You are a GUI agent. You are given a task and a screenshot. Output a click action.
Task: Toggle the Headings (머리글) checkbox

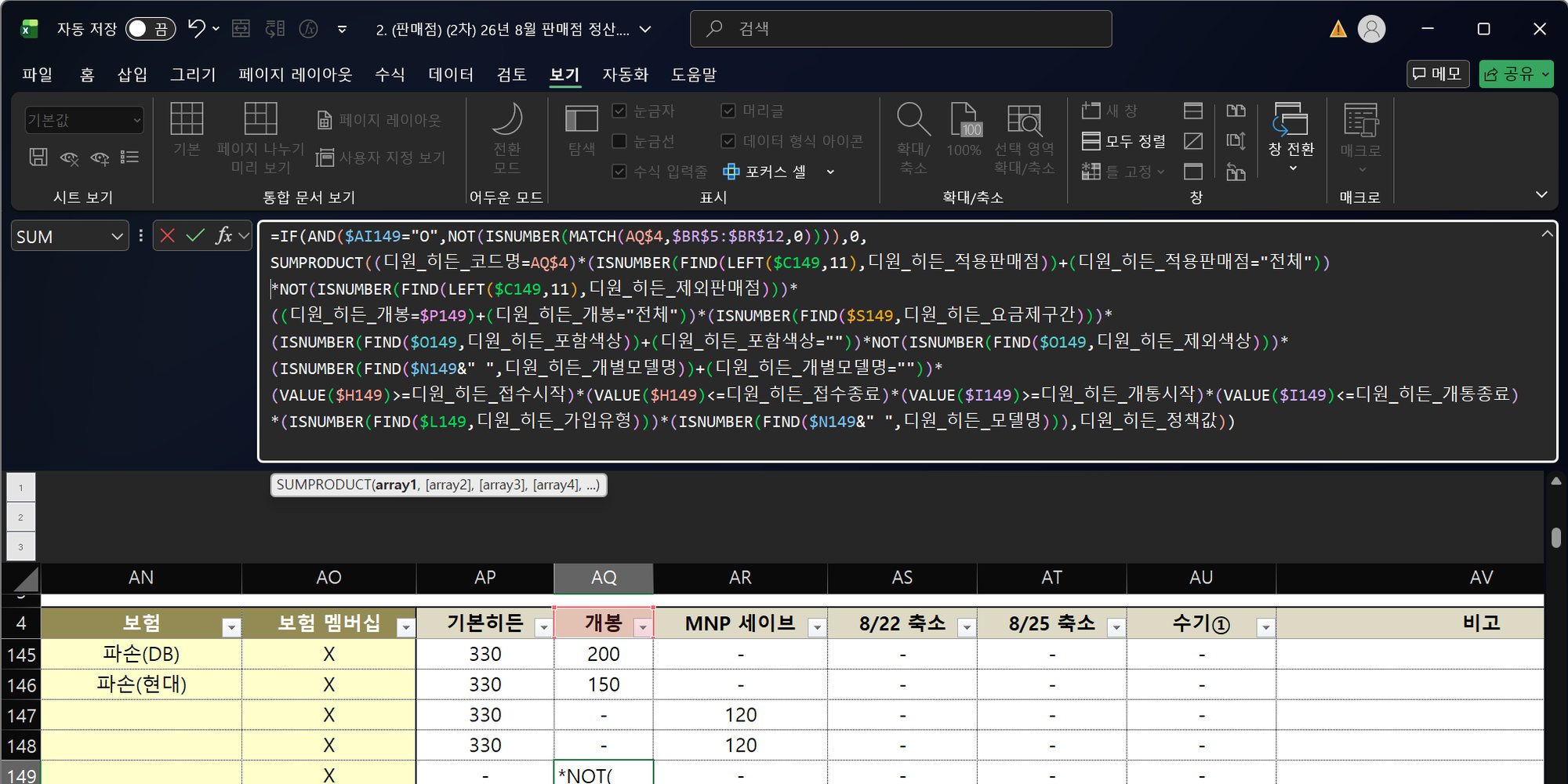click(x=728, y=111)
